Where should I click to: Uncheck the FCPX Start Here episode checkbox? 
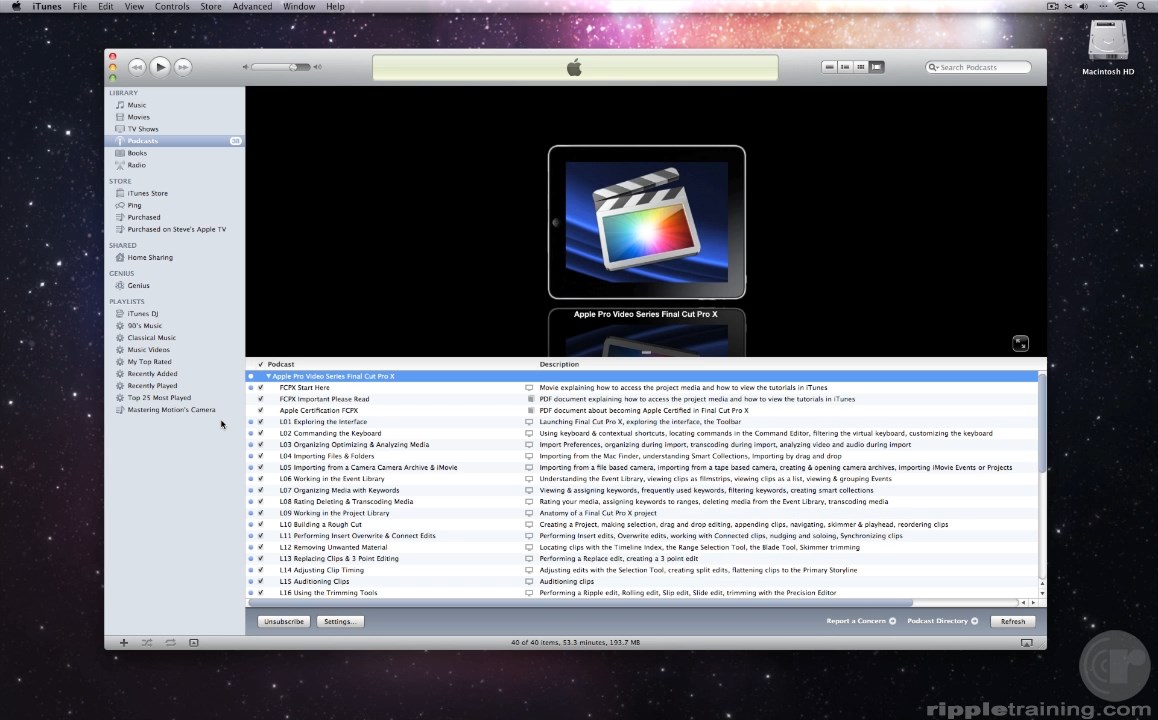[x=261, y=388]
